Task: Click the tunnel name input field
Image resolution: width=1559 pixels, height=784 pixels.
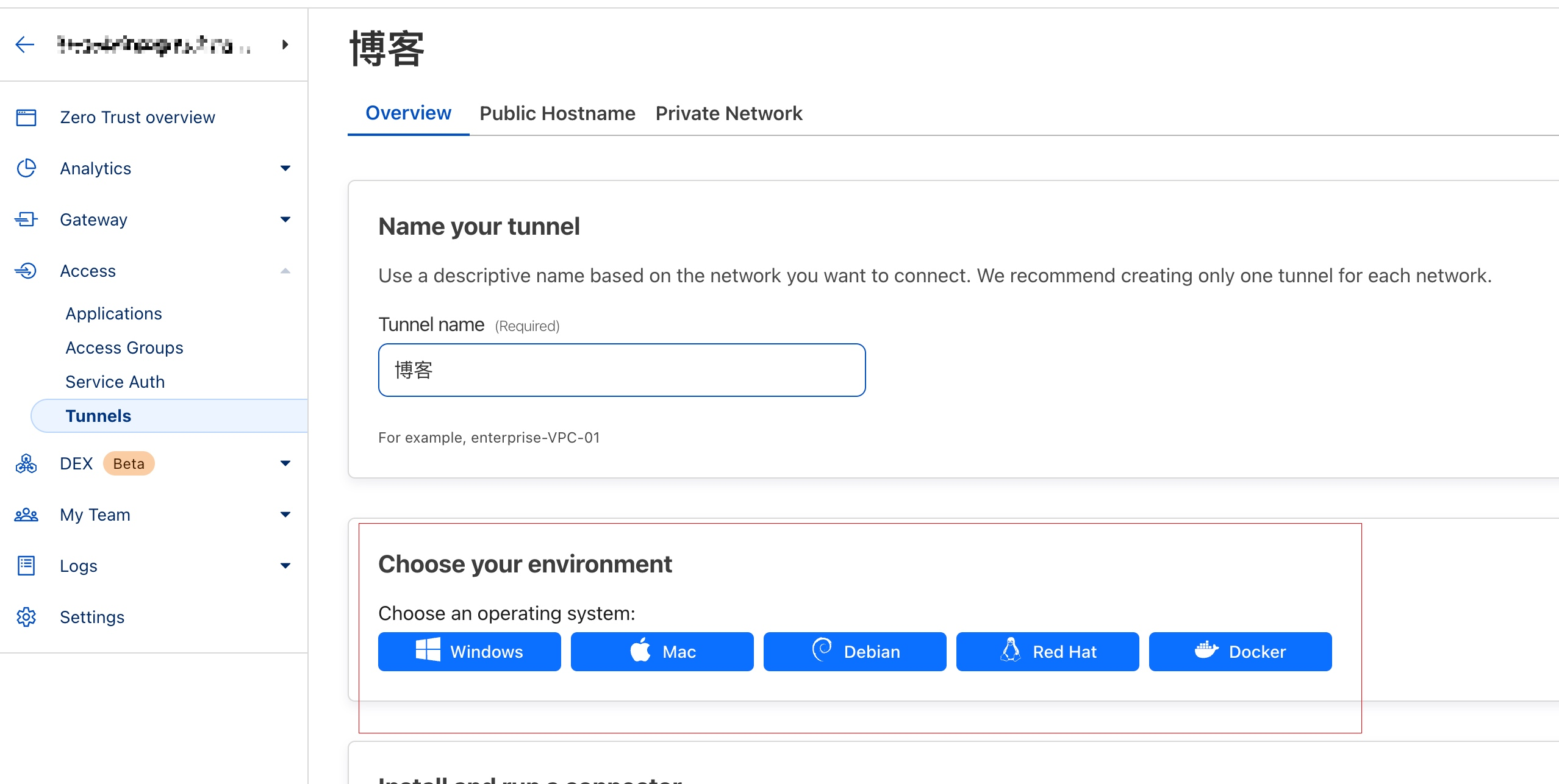Action: (x=622, y=369)
